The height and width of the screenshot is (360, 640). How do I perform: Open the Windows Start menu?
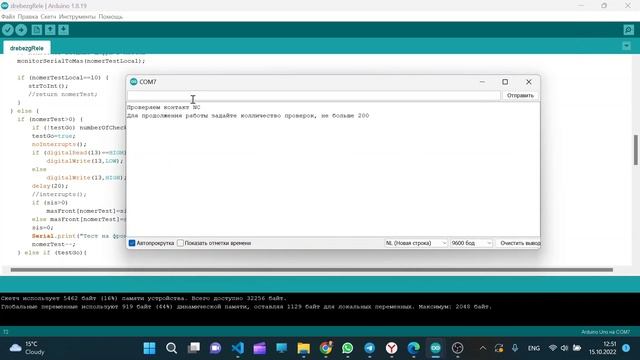point(149,348)
